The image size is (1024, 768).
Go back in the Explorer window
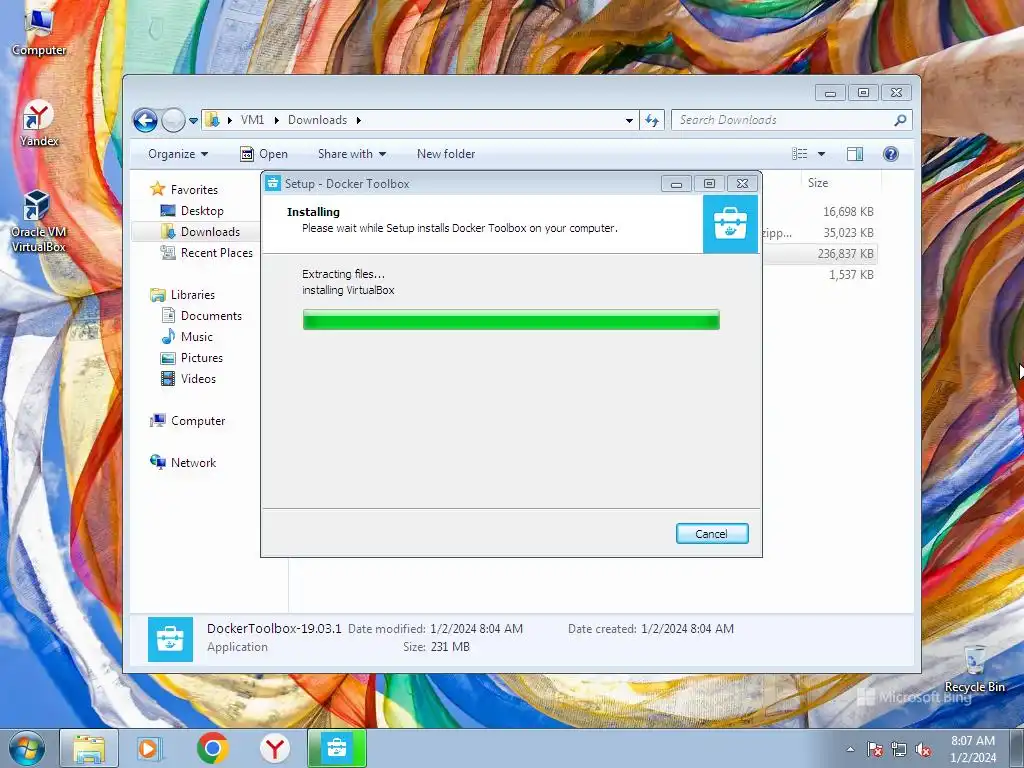coord(145,120)
